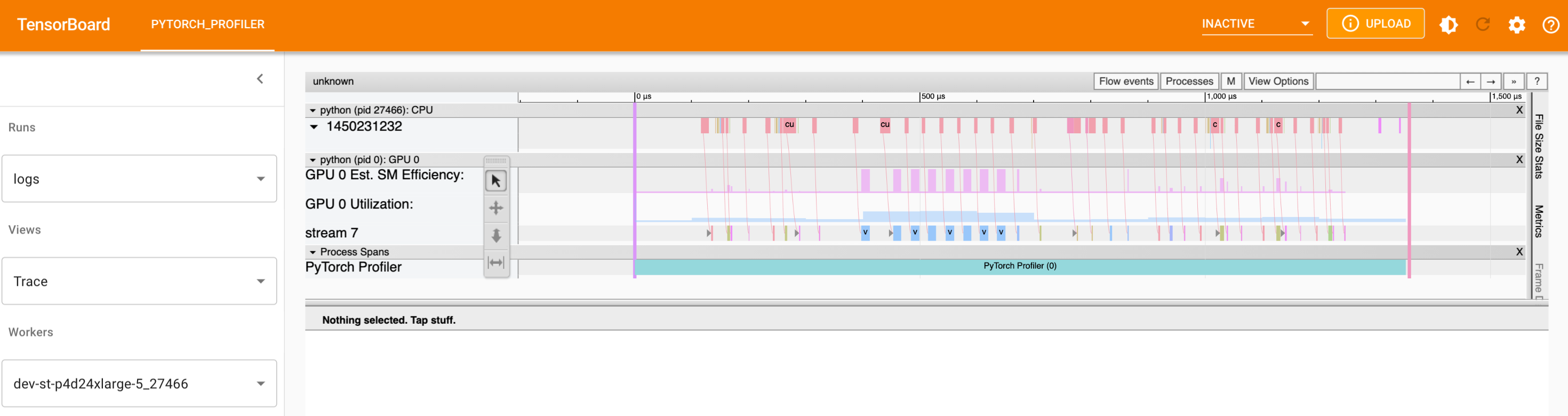
Task: Click the 500 µs ruler mark
Action: pyautogui.click(x=932, y=96)
